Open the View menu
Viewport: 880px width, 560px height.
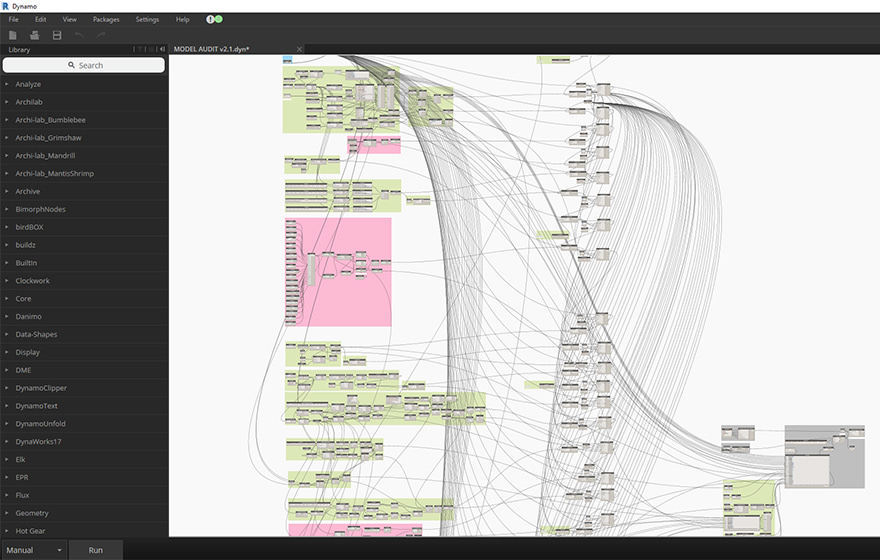point(70,19)
